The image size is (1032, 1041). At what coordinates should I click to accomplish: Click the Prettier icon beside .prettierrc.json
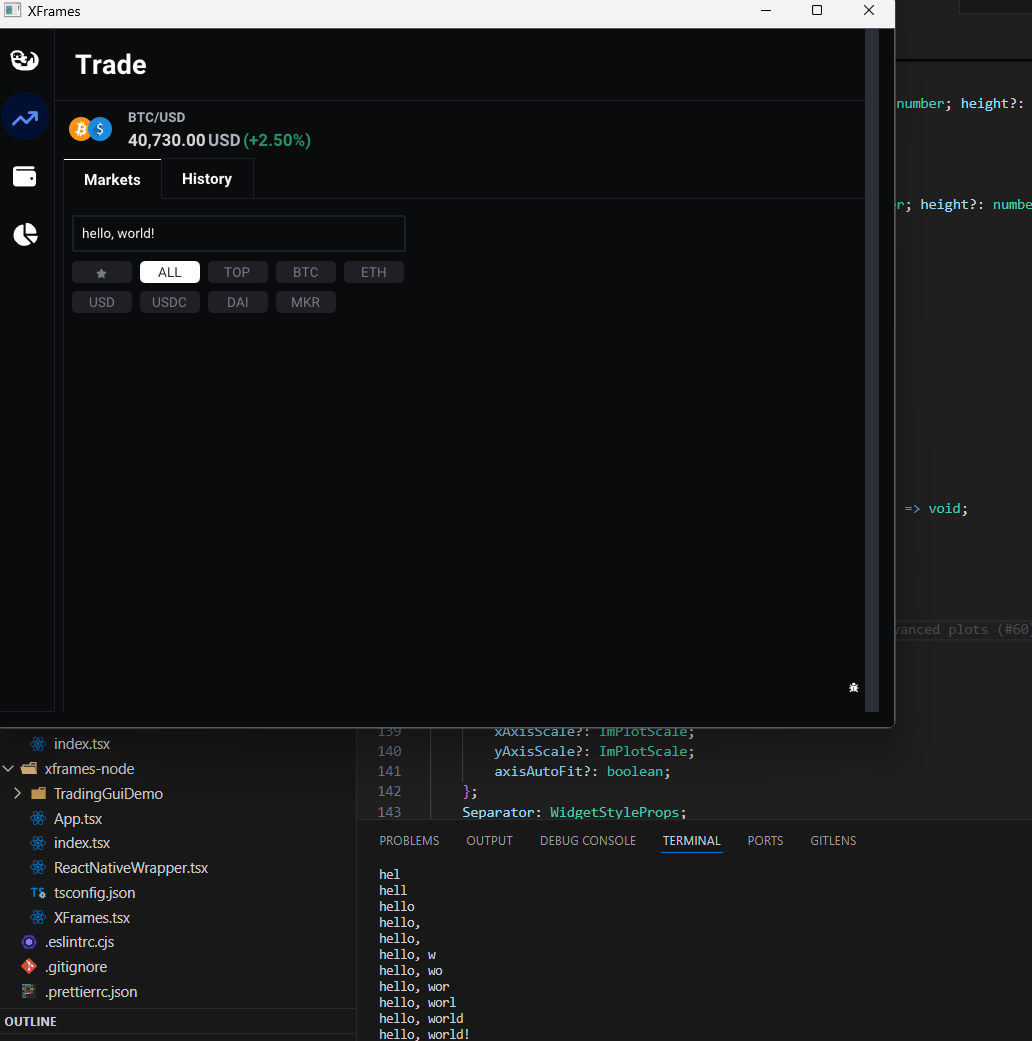coord(29,992)
